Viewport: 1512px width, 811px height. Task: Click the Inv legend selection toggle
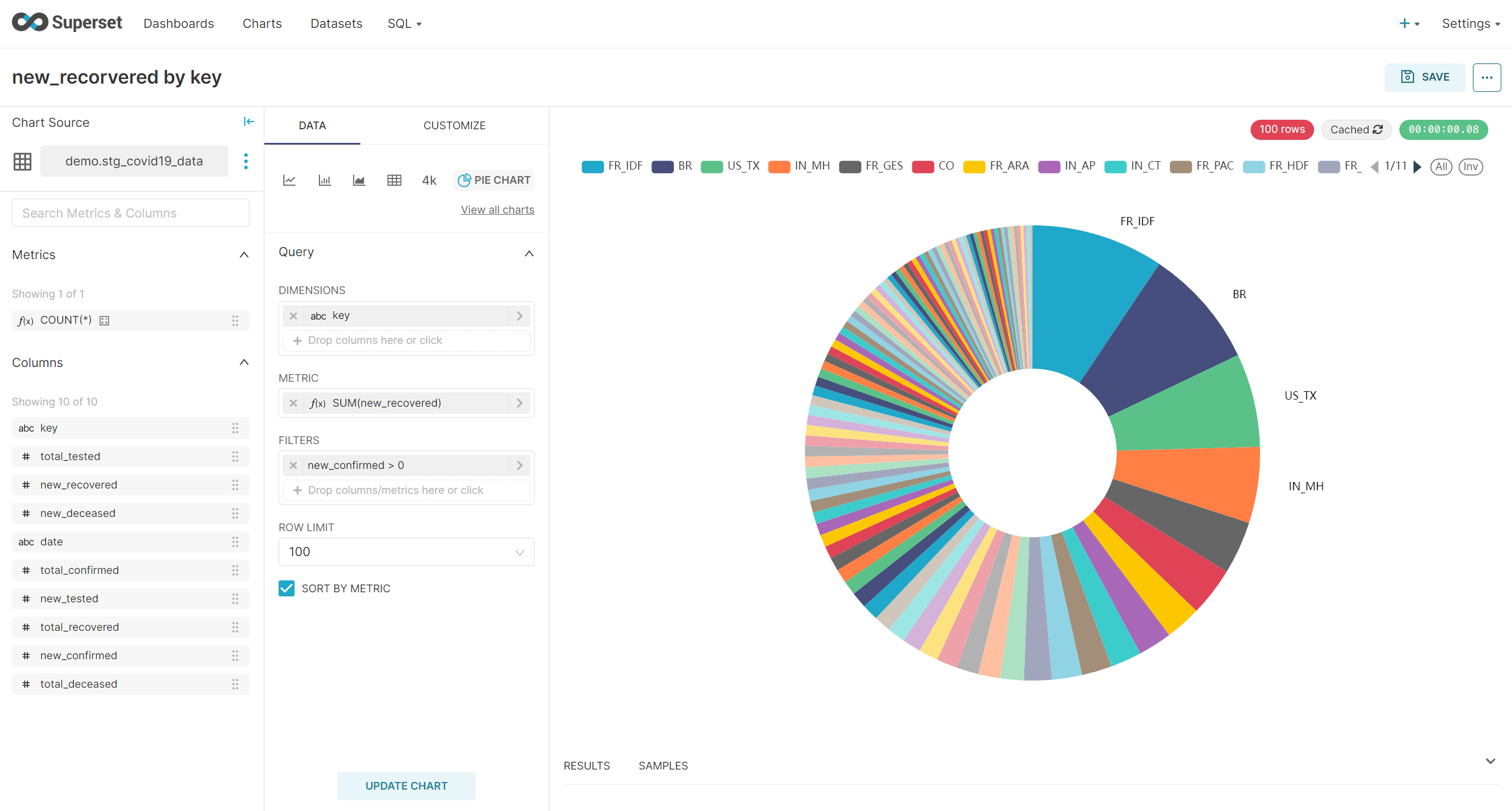pyautogui.click(x=1471, y=167)
